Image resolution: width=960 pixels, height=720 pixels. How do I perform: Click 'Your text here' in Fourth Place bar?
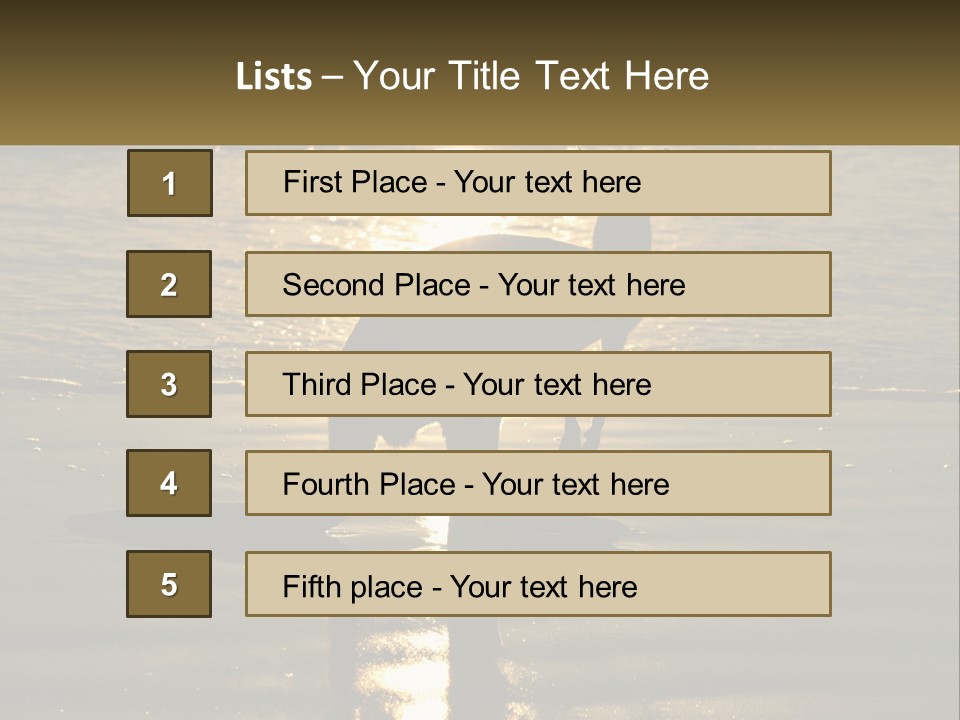(x=576, y=484)
